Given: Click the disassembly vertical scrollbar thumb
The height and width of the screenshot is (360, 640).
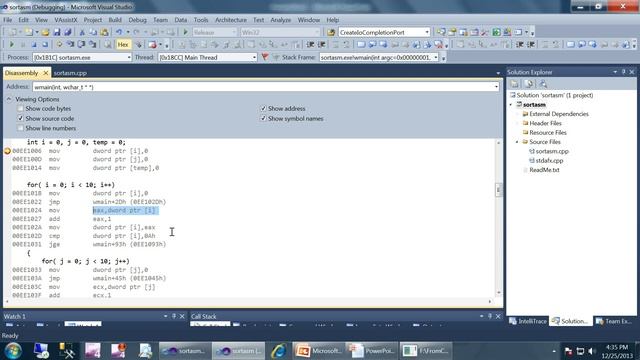Looking at the screenshot, I should [498, 190].
